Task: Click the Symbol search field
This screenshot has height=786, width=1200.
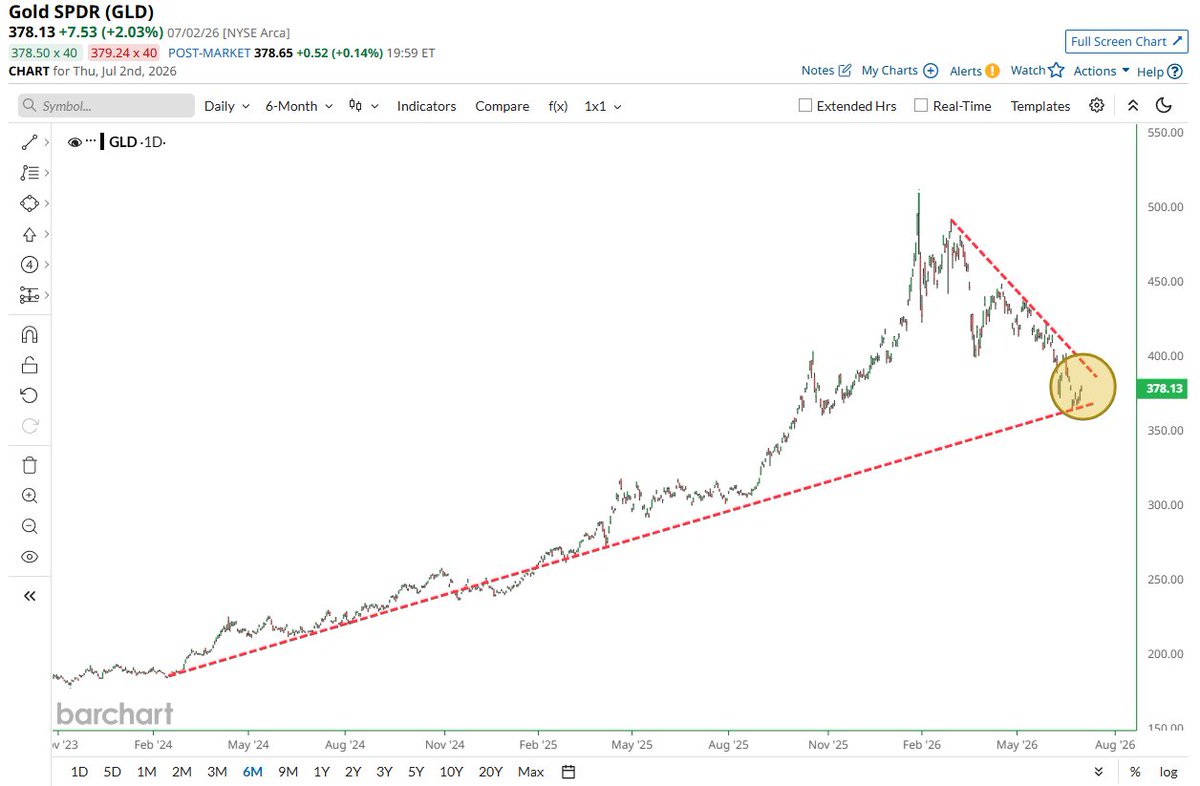Action: pyautogui.click(x=107, y=105)
